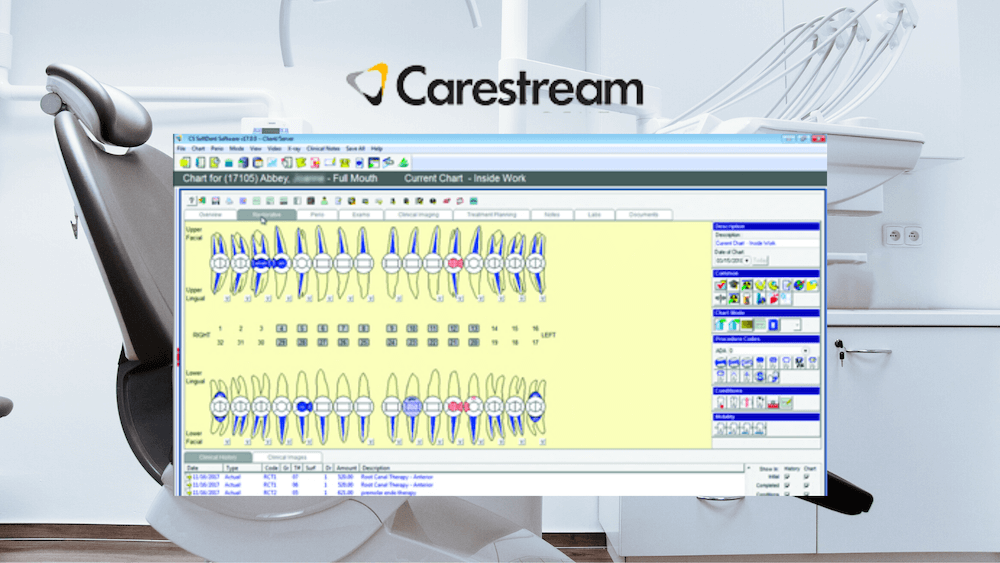Select the premolar endo therapy row

point(464,493)
